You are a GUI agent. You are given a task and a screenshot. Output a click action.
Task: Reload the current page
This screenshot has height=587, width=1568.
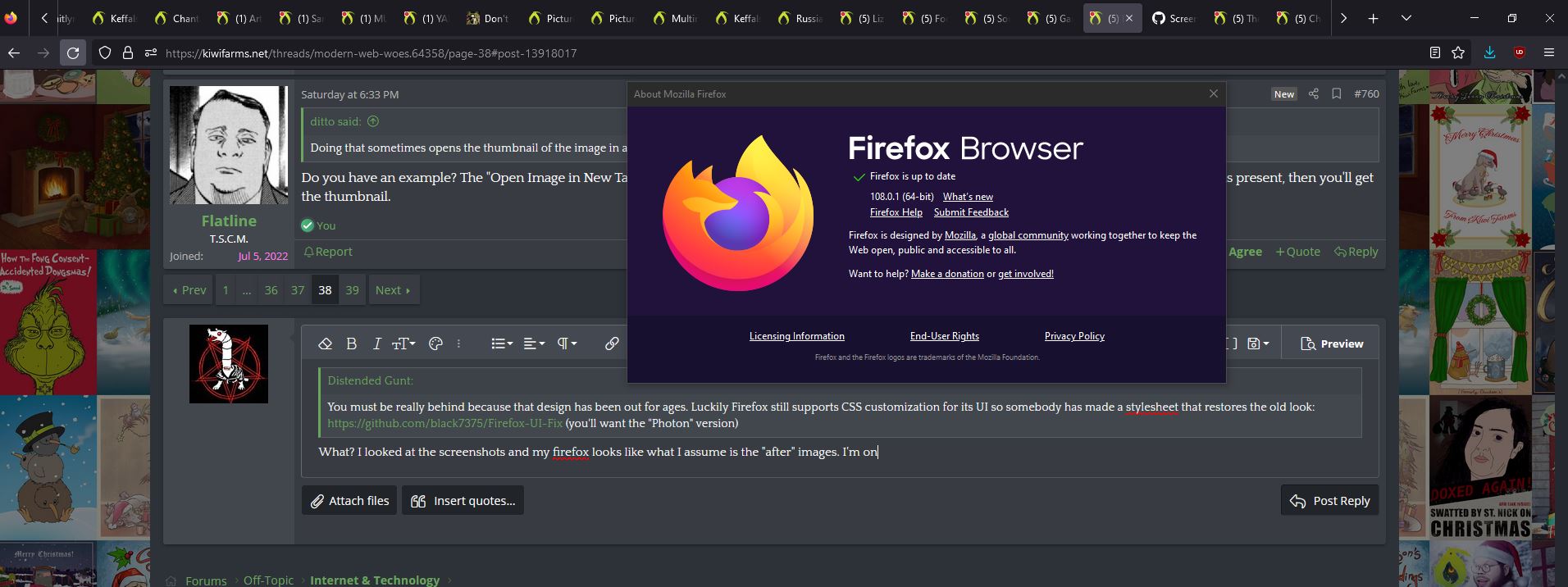(73, 53)
